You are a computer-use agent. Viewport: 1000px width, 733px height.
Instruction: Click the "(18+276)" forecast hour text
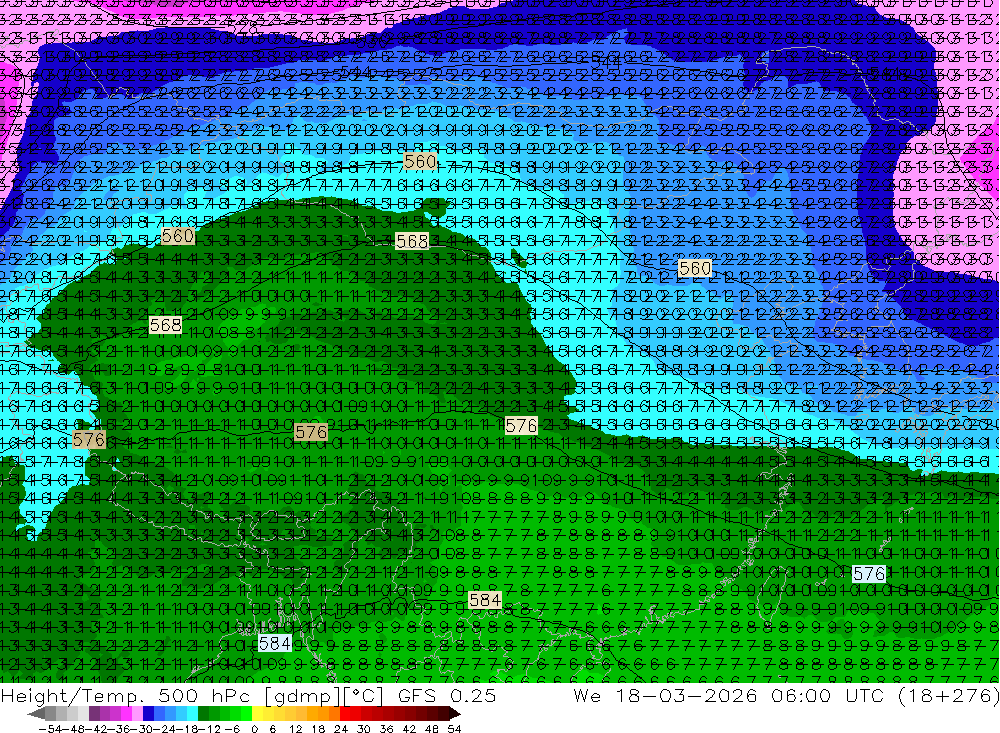[x=948, y=695]
